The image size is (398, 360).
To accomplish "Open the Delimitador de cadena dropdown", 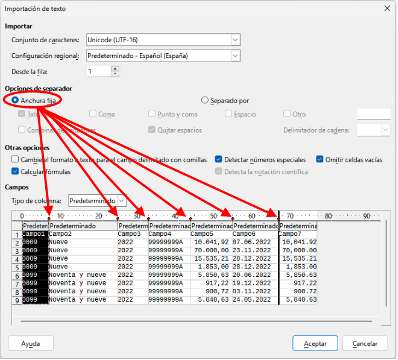I will [385, 130].
